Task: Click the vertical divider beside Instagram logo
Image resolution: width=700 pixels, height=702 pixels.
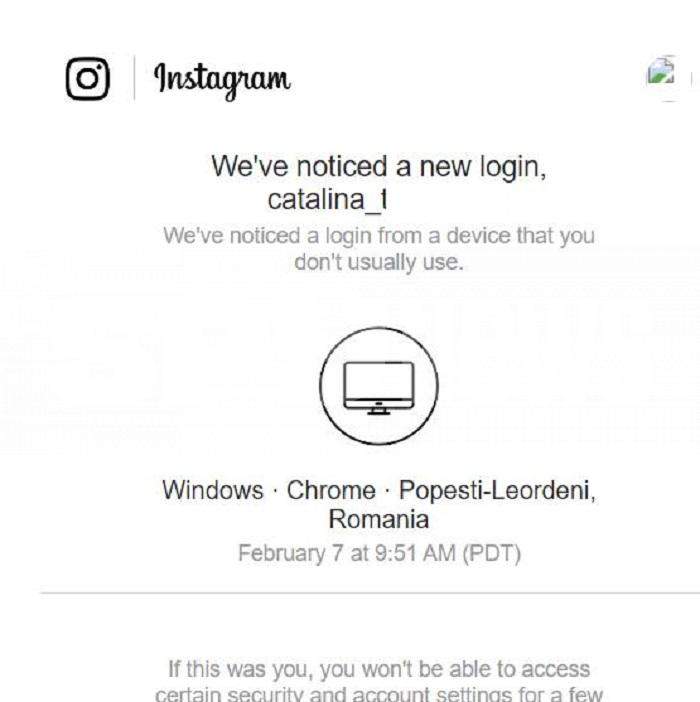Action: click(135, 78)
